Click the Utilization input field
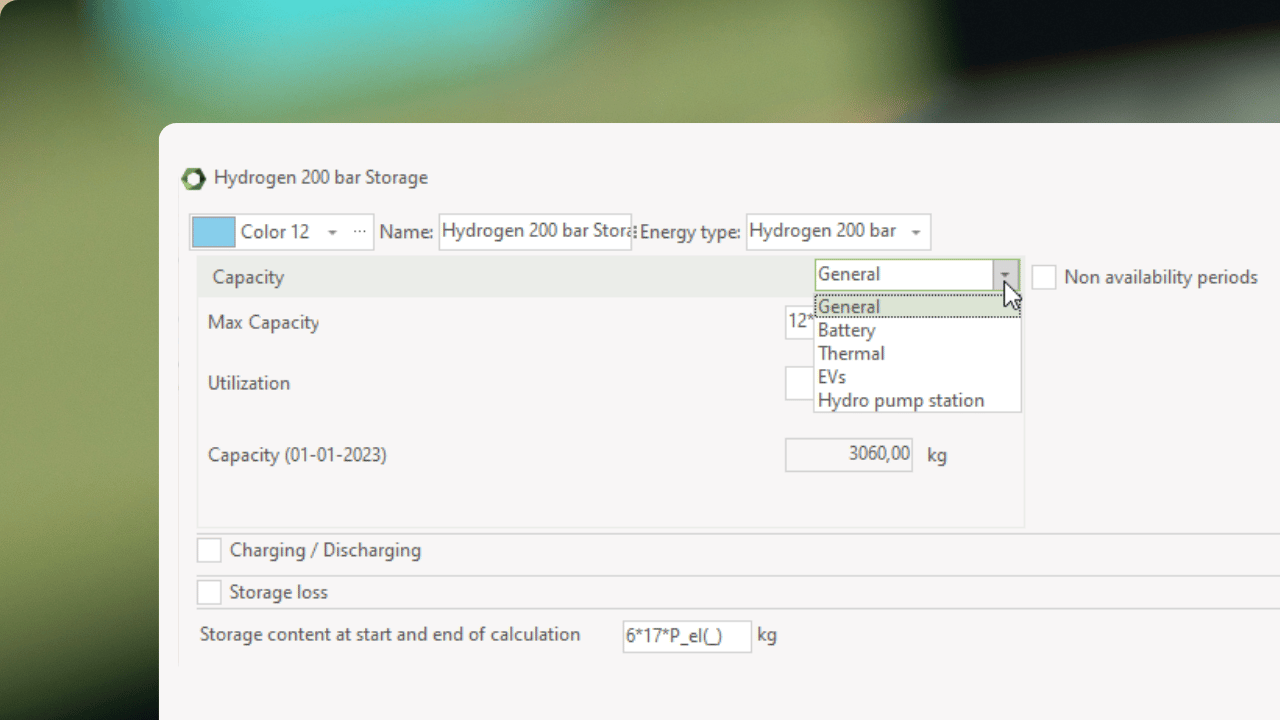The height and width of the screenshot is (720, 1280). (x=799, y=383)
